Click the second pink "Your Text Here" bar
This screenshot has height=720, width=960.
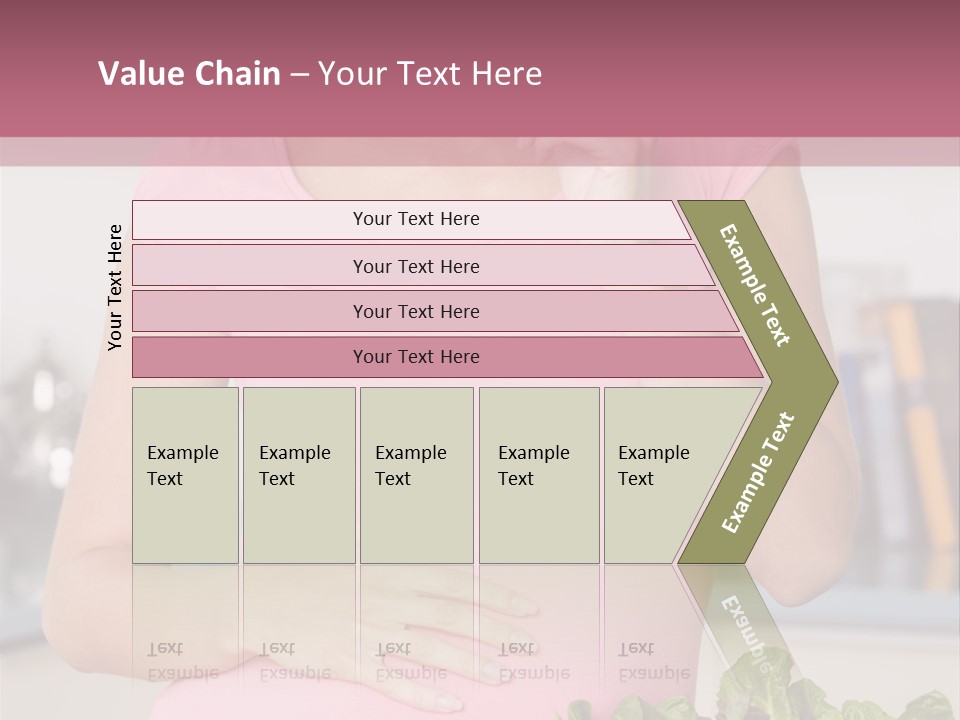coord(415,266)
